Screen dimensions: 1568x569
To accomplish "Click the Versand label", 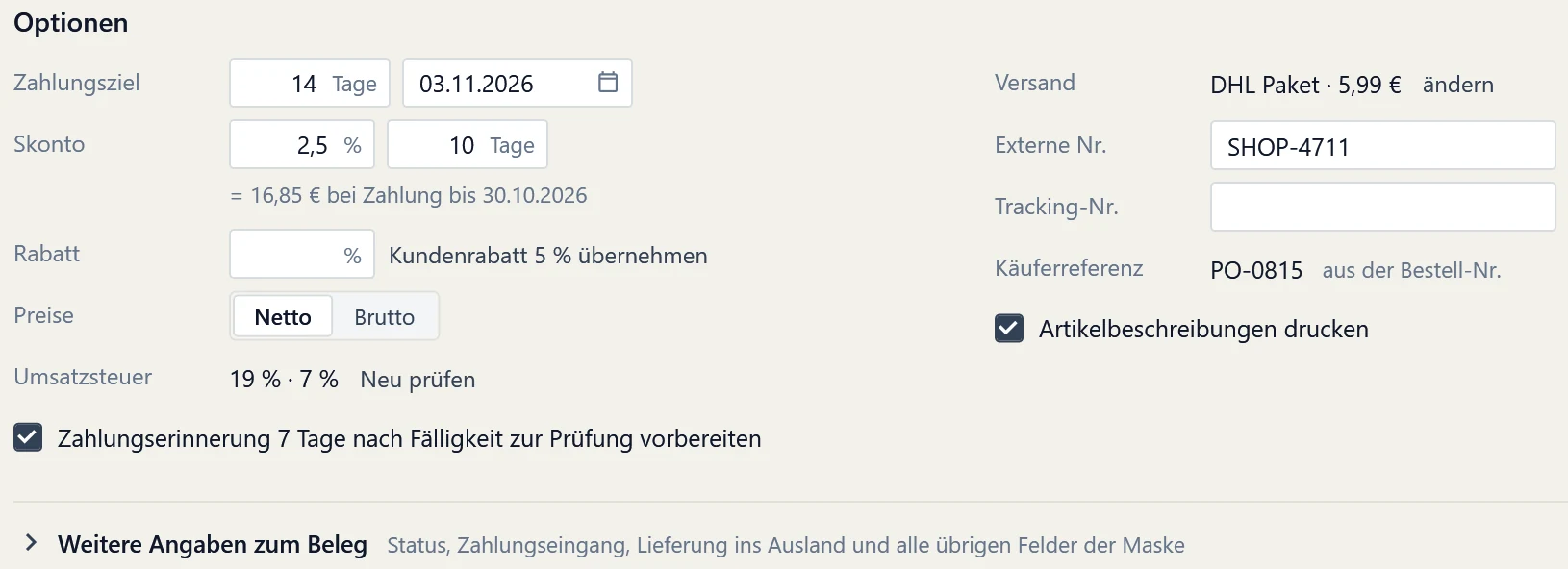I will coord(1035,83).
